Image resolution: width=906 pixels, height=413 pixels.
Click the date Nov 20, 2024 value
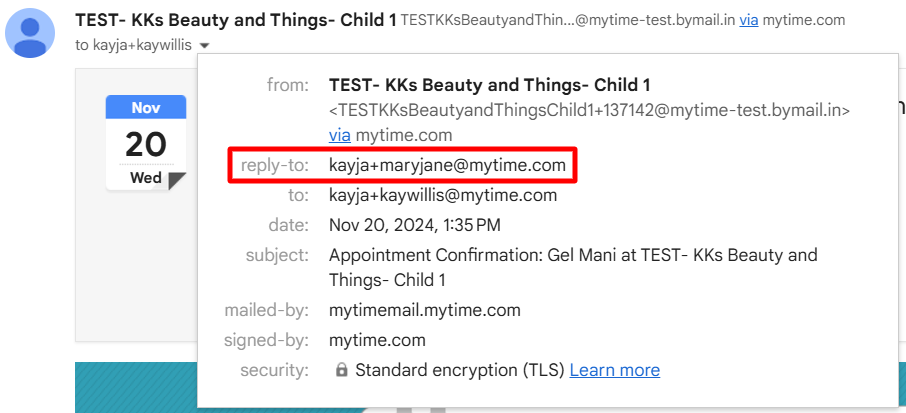coord(415,225)
